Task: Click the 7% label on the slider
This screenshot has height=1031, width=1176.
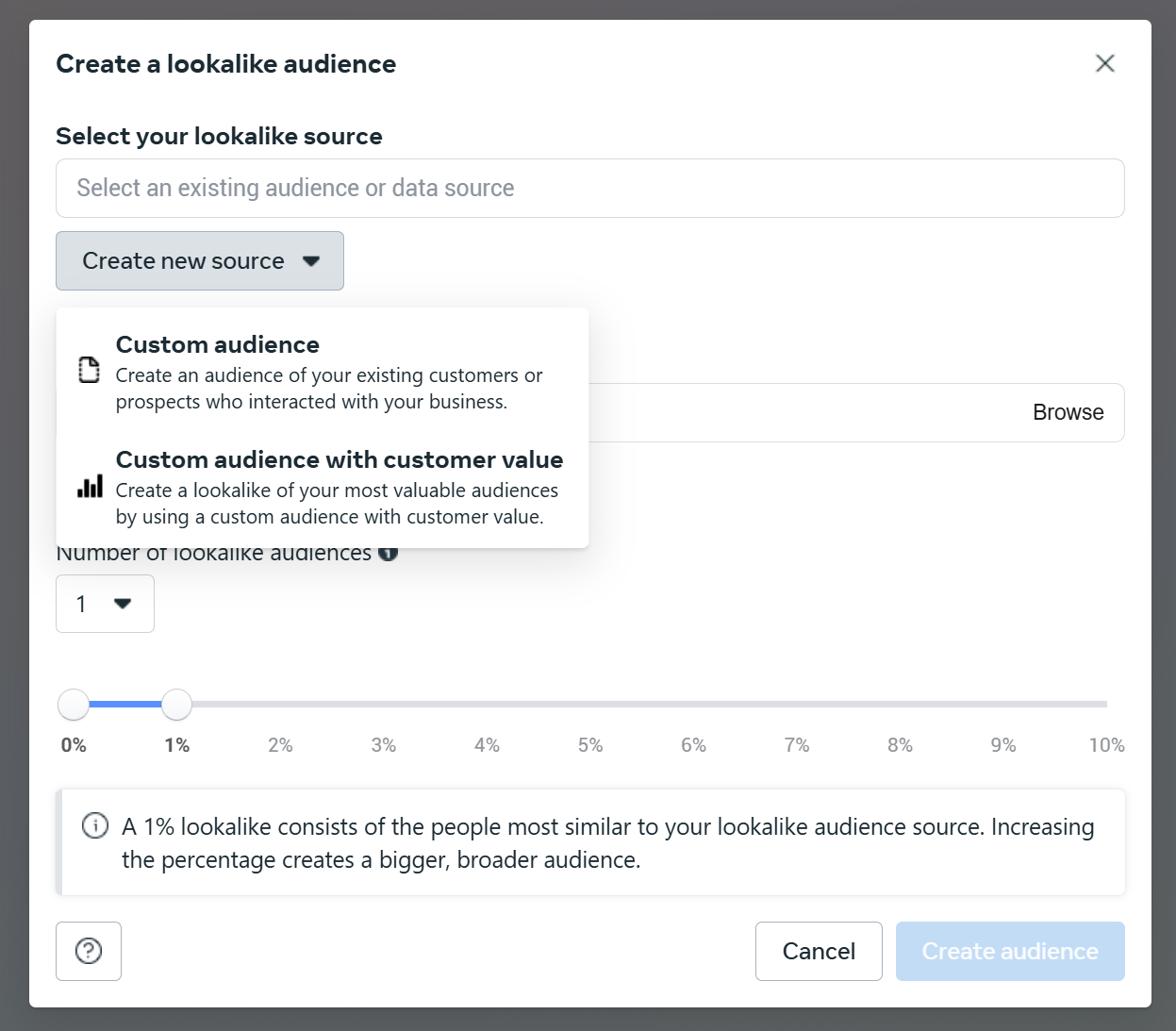Action: coord(797,745)
